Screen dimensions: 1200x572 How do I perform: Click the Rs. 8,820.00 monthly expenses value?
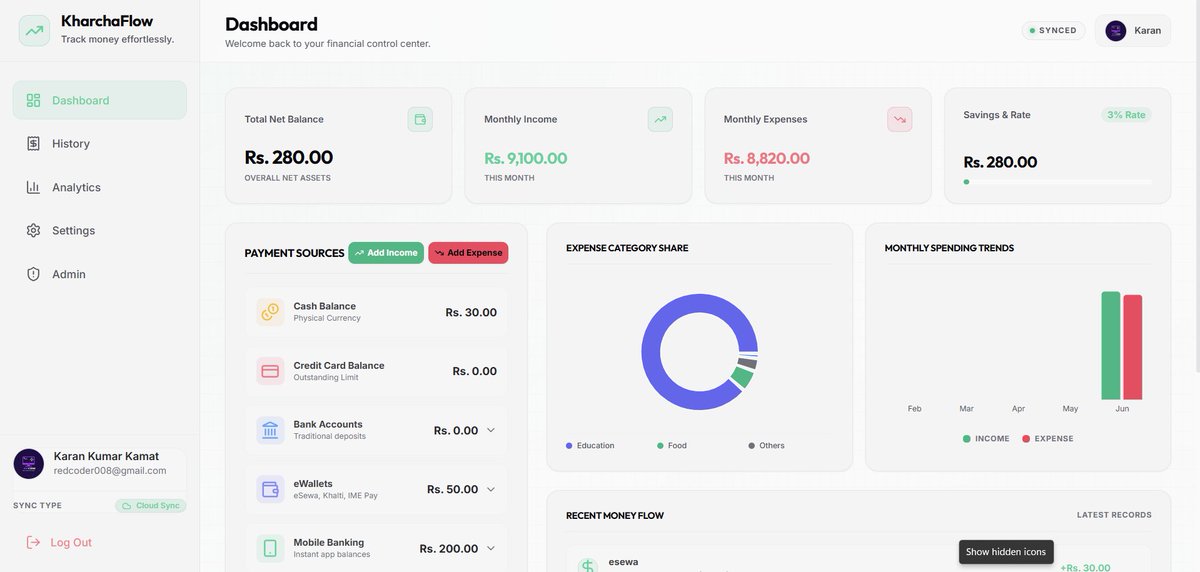click(x=767, y=158)
